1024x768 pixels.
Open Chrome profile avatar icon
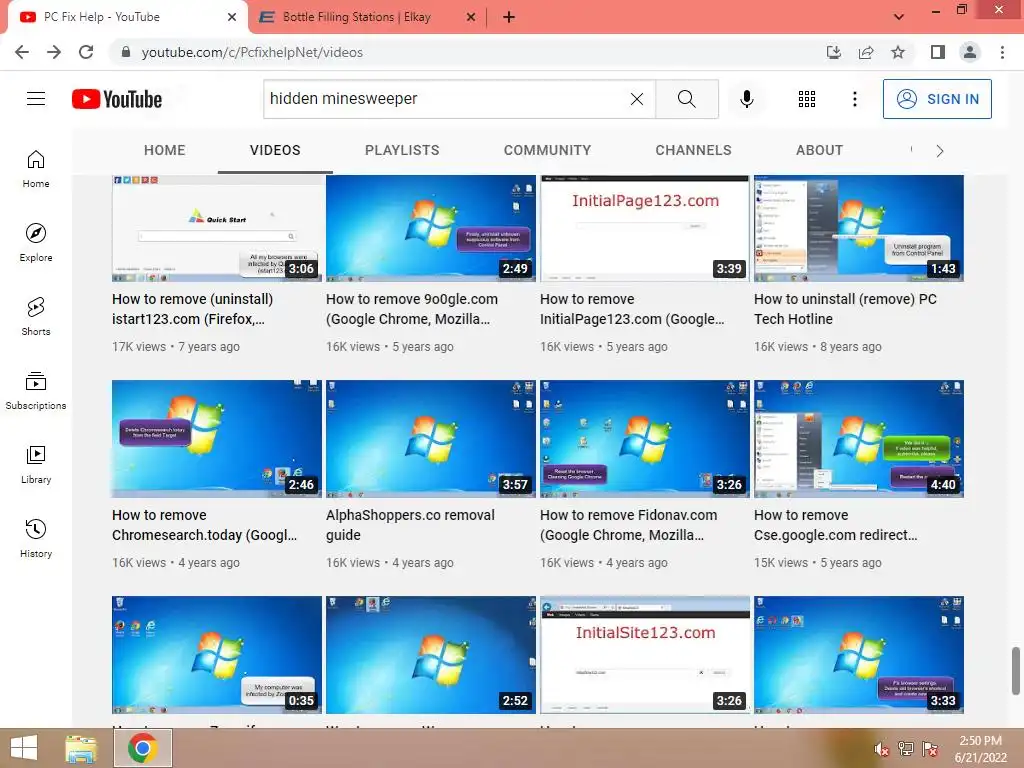[970, 52]
